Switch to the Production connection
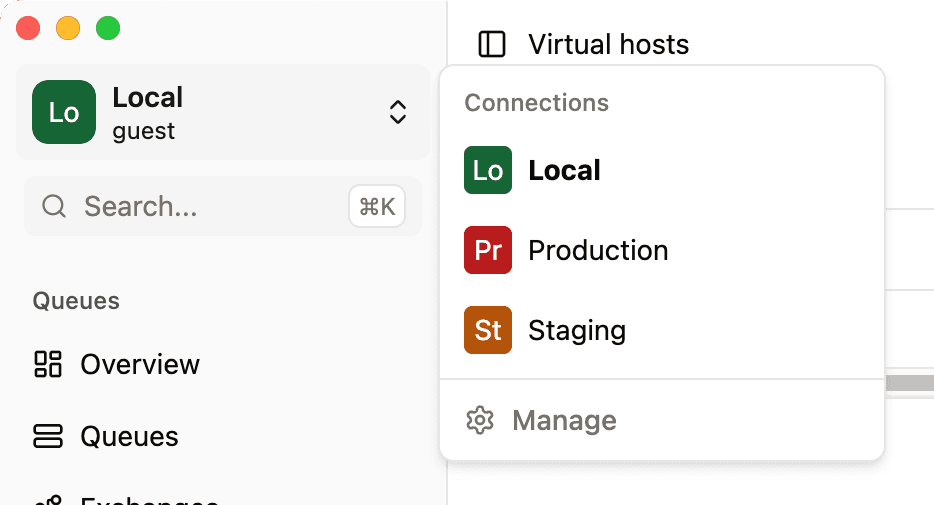Screen dimensions: 934x505 [x=662, y=250]
